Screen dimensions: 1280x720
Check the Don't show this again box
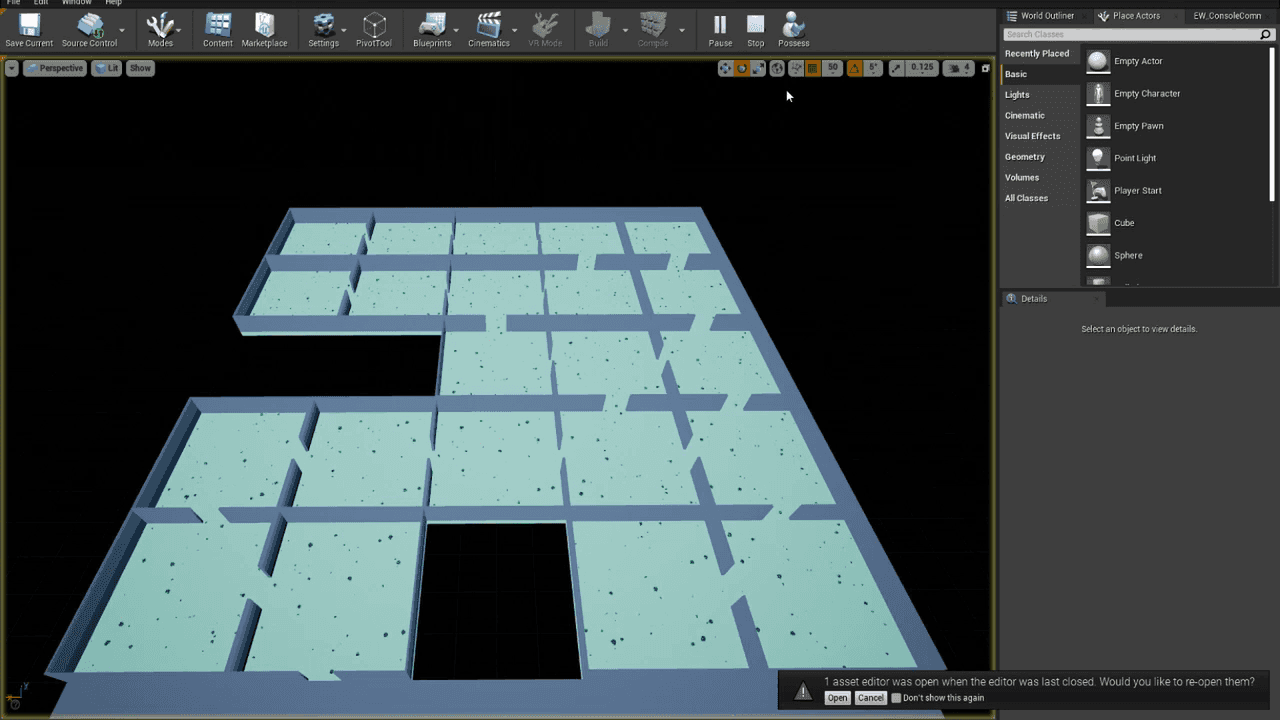(896, 698)
